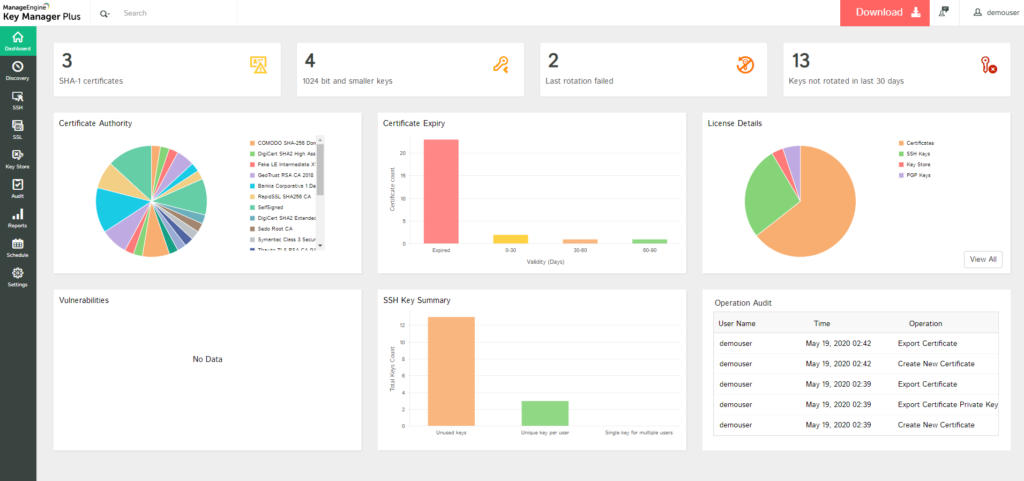Toggle SSH Keys legend color in License Details

pos(901,154)
